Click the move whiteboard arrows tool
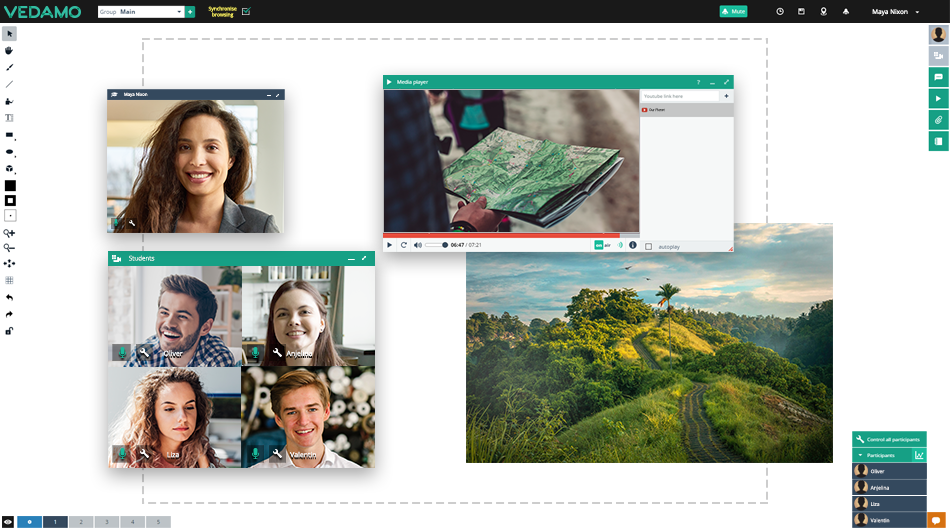The height and width of the screenshot is (530, 950). coord(9,263)
